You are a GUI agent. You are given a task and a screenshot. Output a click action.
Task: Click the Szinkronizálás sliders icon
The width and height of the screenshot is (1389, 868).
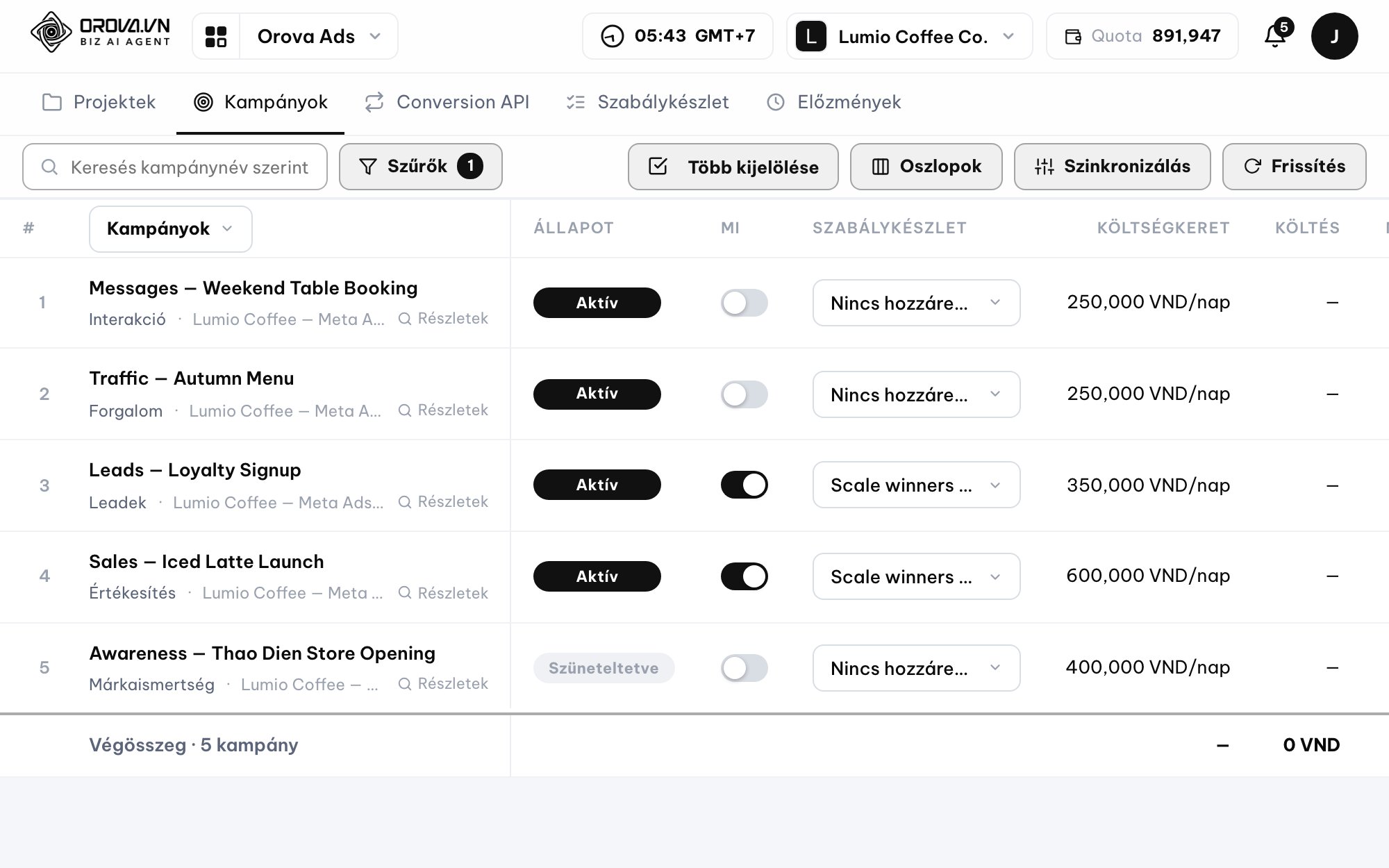[x=1044, y=167]
